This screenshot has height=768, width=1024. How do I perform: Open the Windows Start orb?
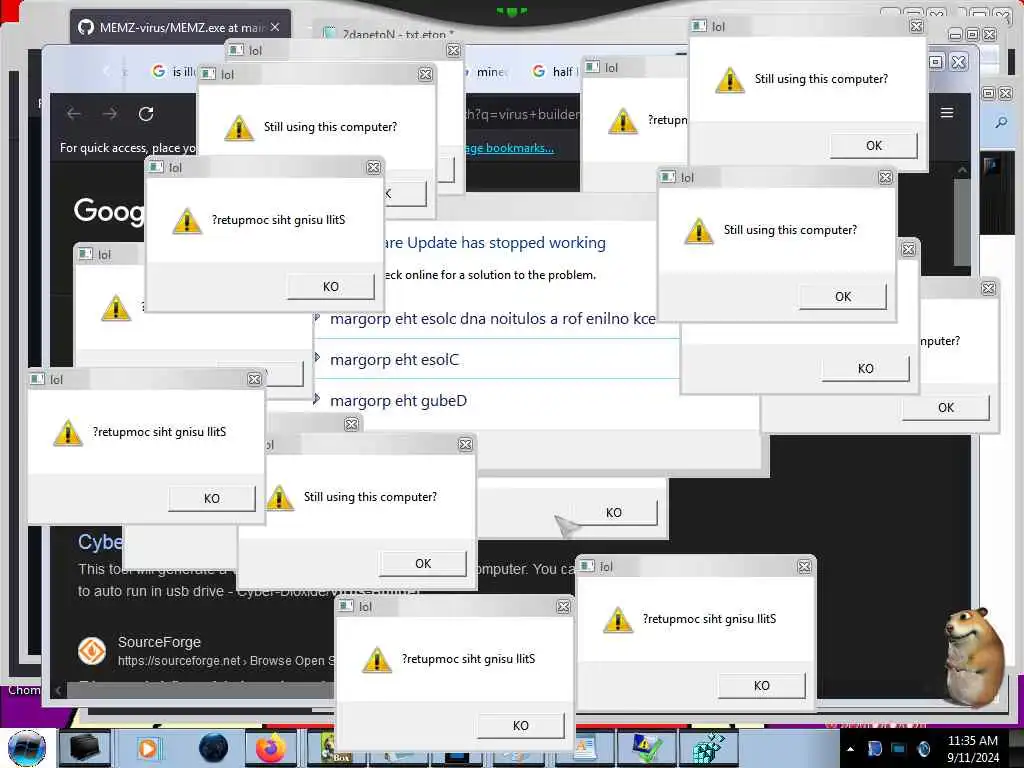tap(27, 748)
